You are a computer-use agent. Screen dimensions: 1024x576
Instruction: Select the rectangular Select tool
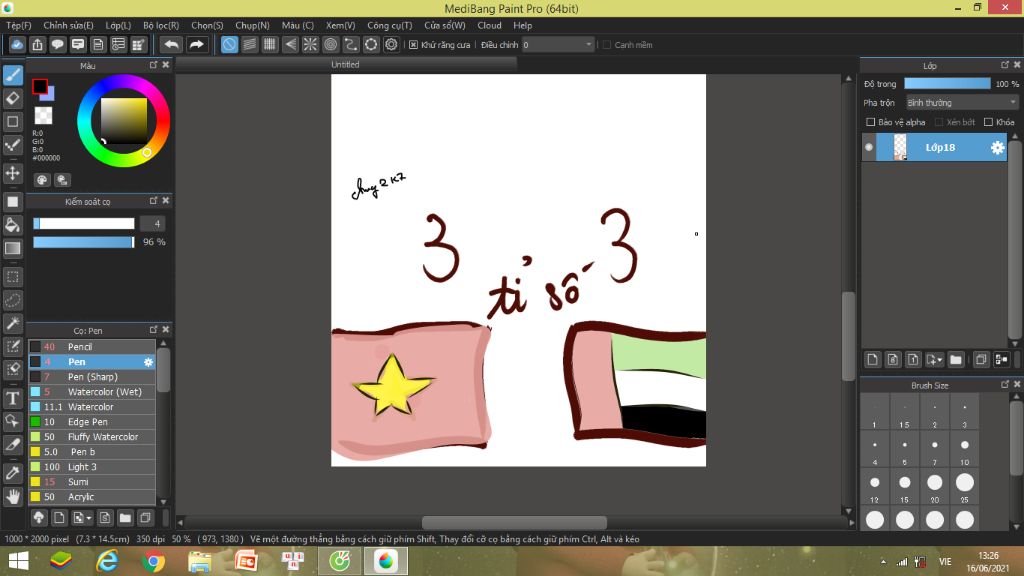(x=12, y=277)
